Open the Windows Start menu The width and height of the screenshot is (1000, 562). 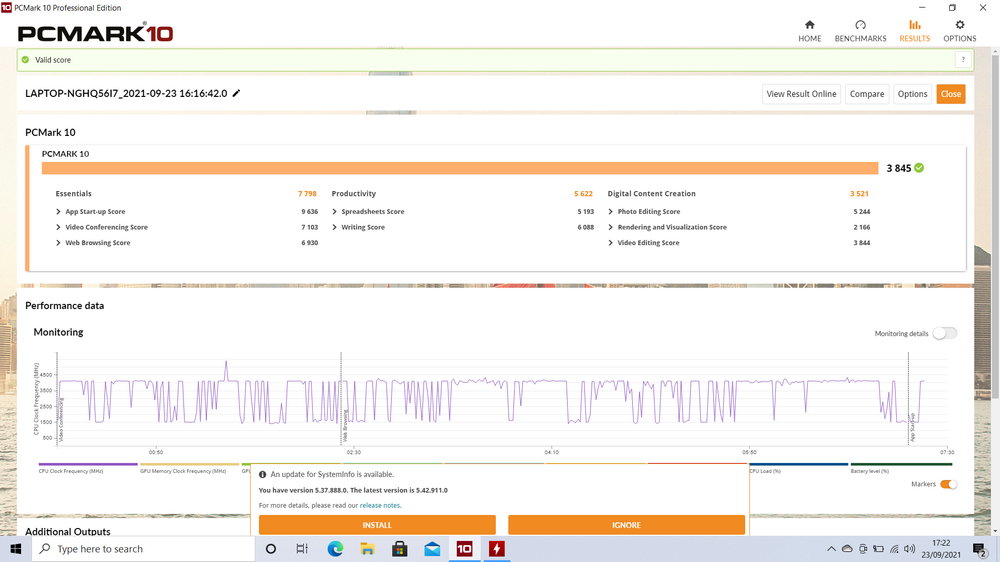click(16, 549)
